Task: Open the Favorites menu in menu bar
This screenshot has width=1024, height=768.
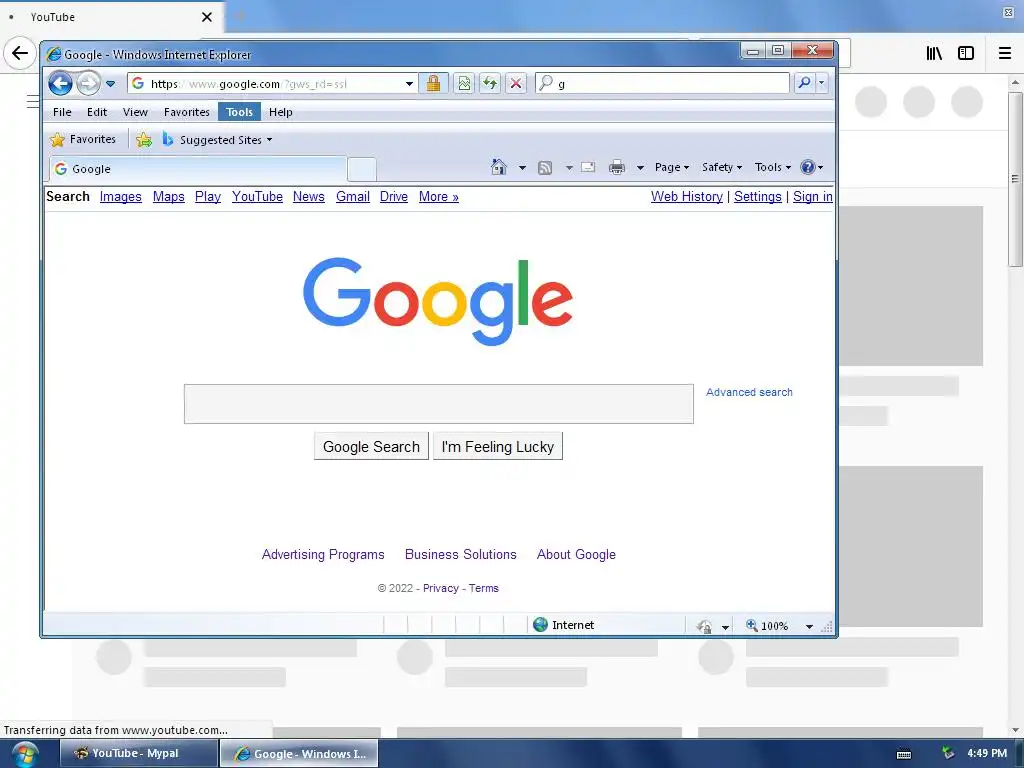Action: pyautogui.click(x=187, y=112)
